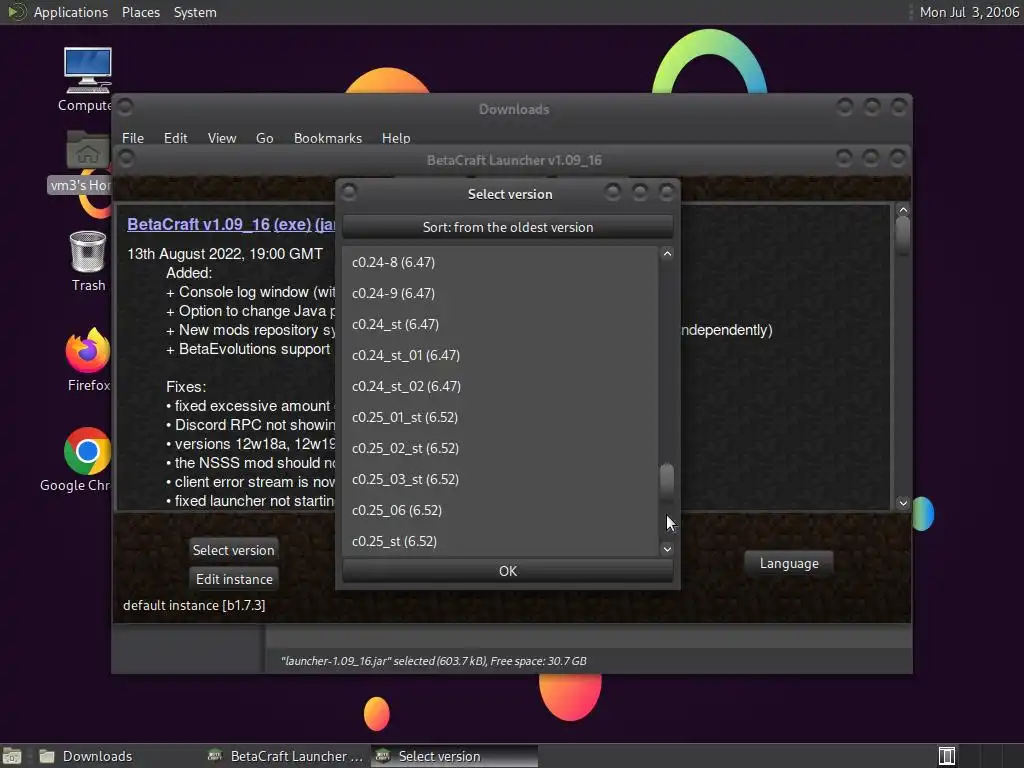Screen dimensions: 1024x768
Task: Toggle the sort order button in Select version
Action: tap(507, 227)
